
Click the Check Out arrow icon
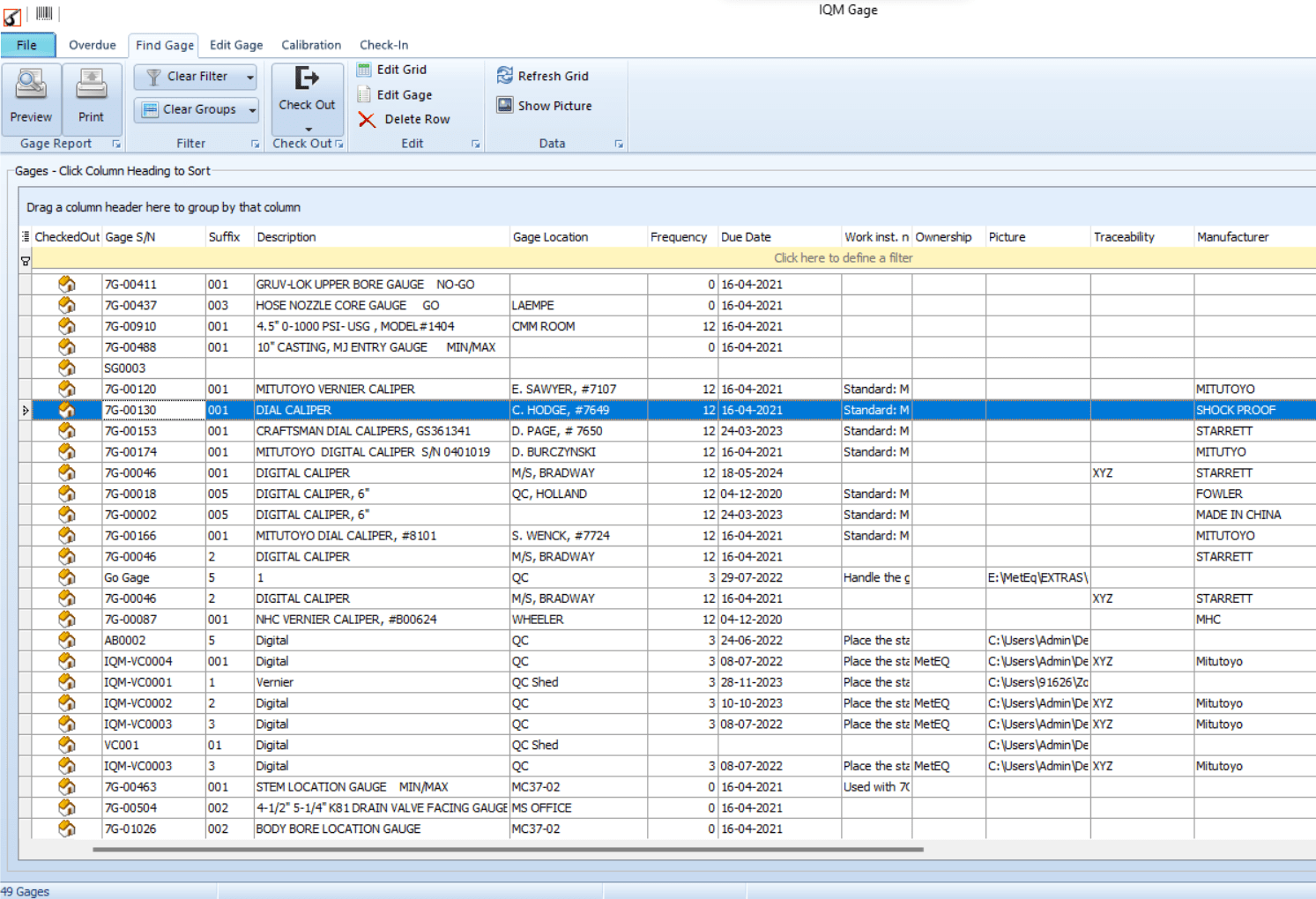click(307, 79)
